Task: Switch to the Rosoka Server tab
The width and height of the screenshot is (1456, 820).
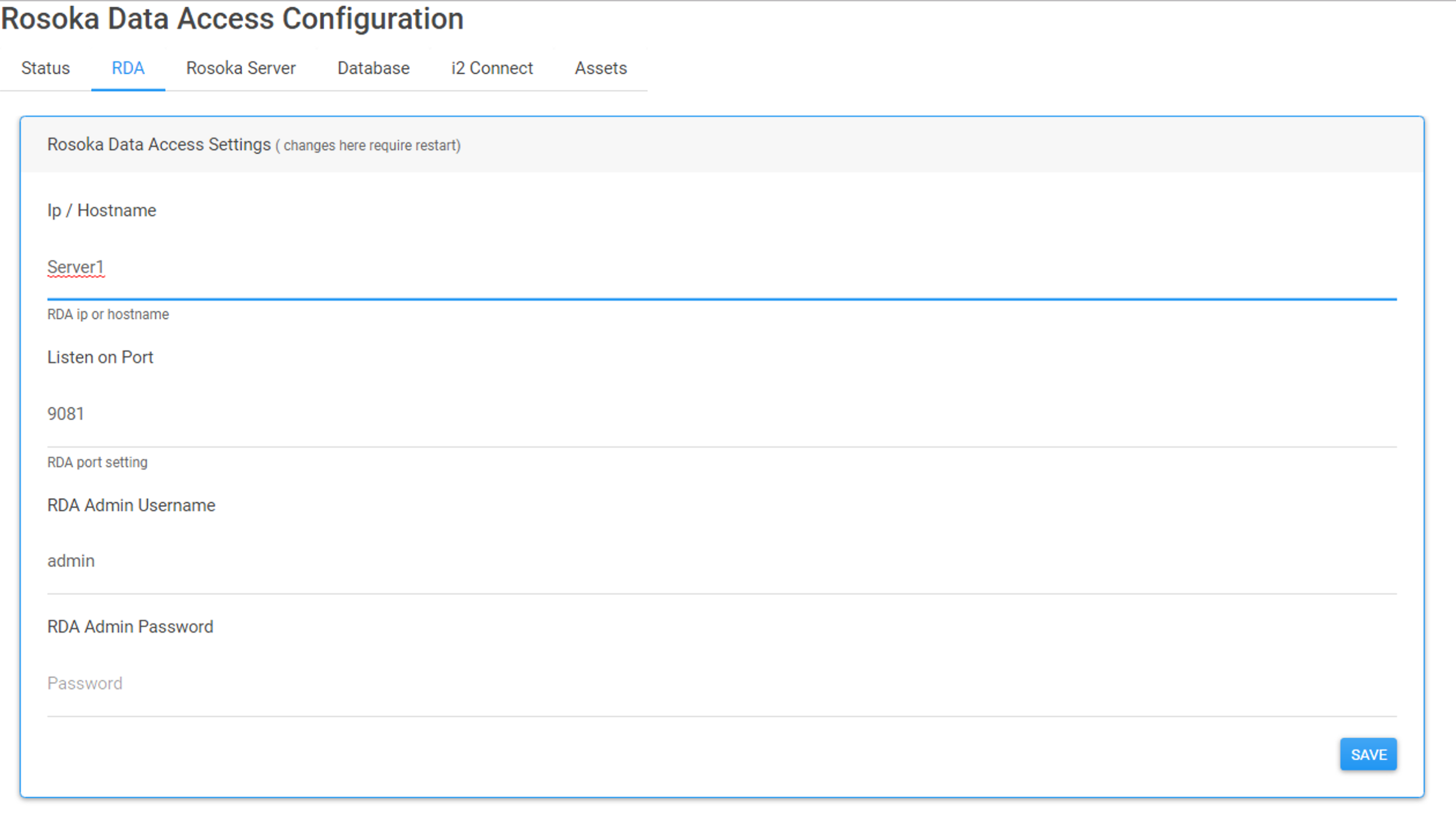Action: click(241, 68)
